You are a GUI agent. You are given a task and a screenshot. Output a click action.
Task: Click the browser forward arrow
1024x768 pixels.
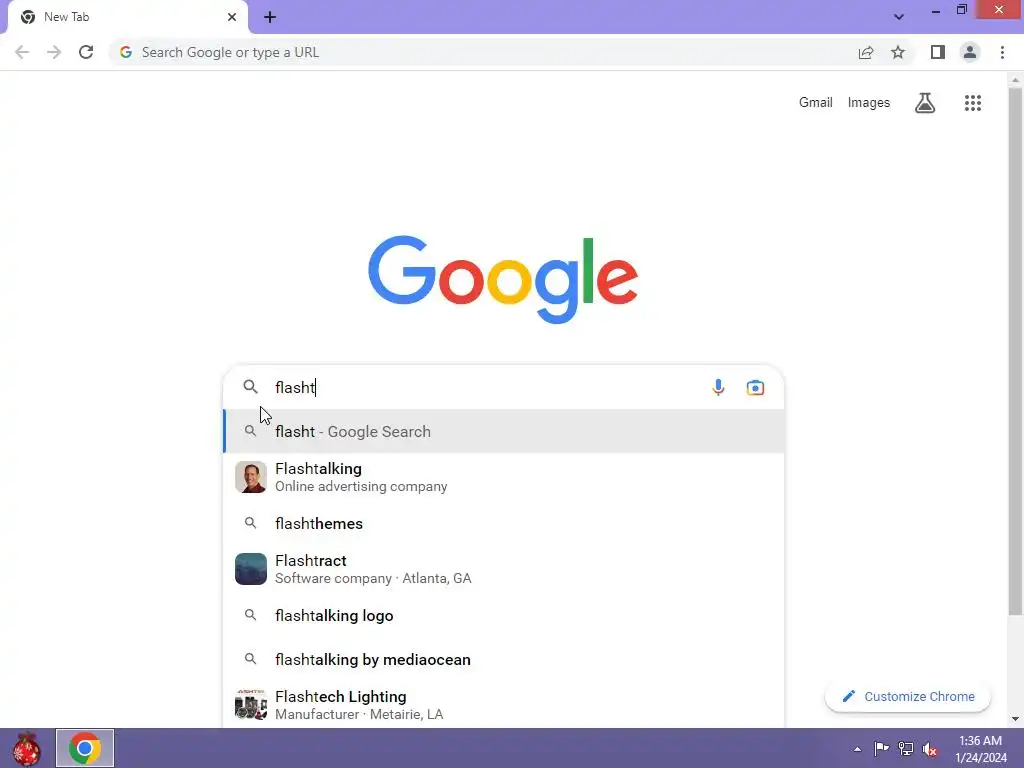tap(54, 52)
